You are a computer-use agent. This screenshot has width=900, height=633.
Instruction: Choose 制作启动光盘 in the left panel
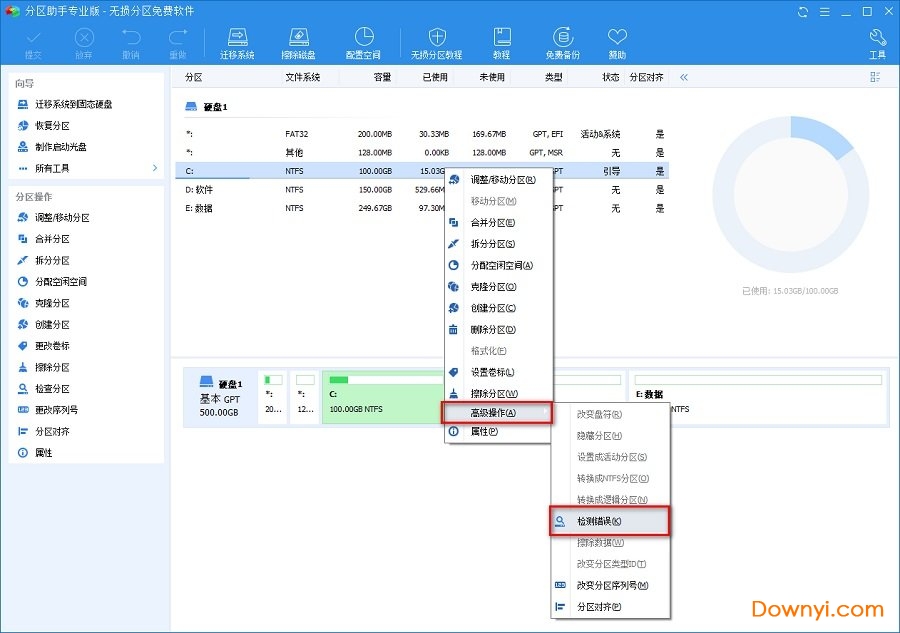(60, 147)
